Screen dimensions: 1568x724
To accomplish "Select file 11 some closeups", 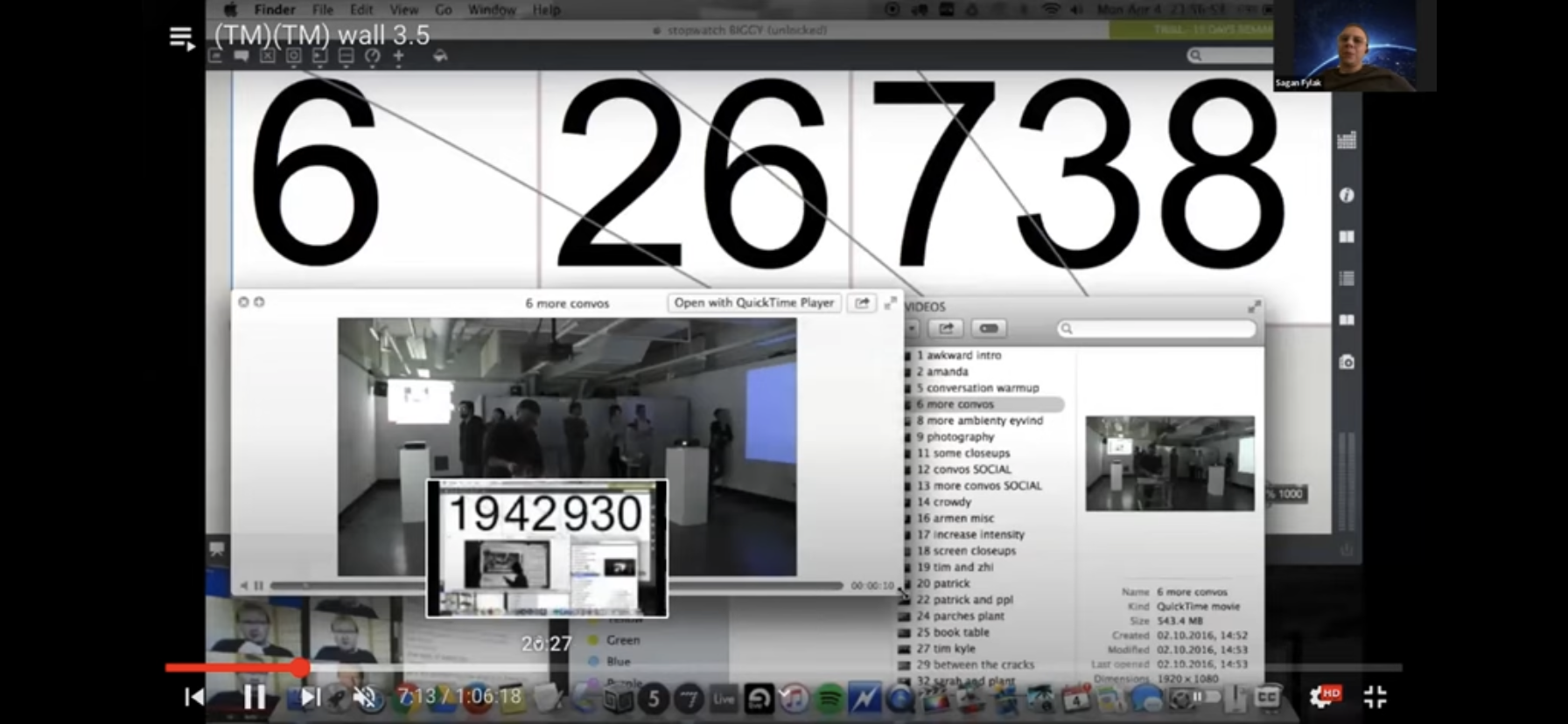I will pyautogui.click(x=962, y=453).
